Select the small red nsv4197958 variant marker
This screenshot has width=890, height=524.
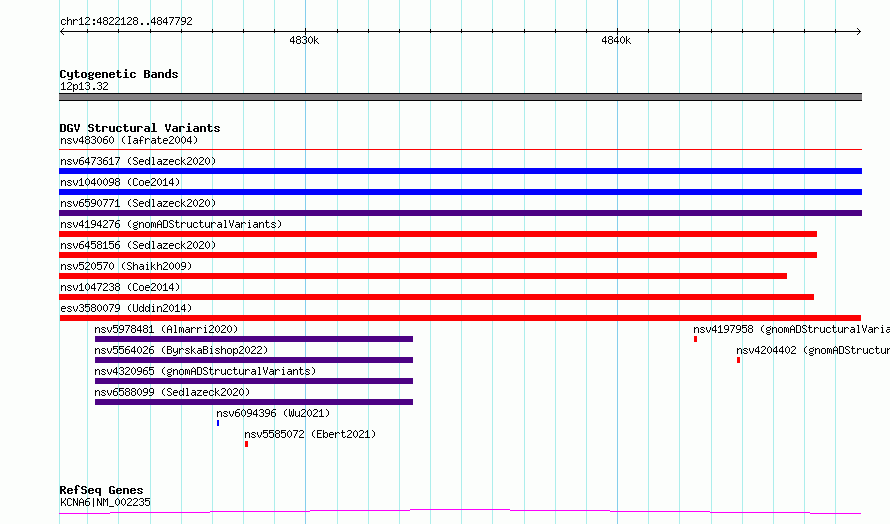(x=695, y=339)
